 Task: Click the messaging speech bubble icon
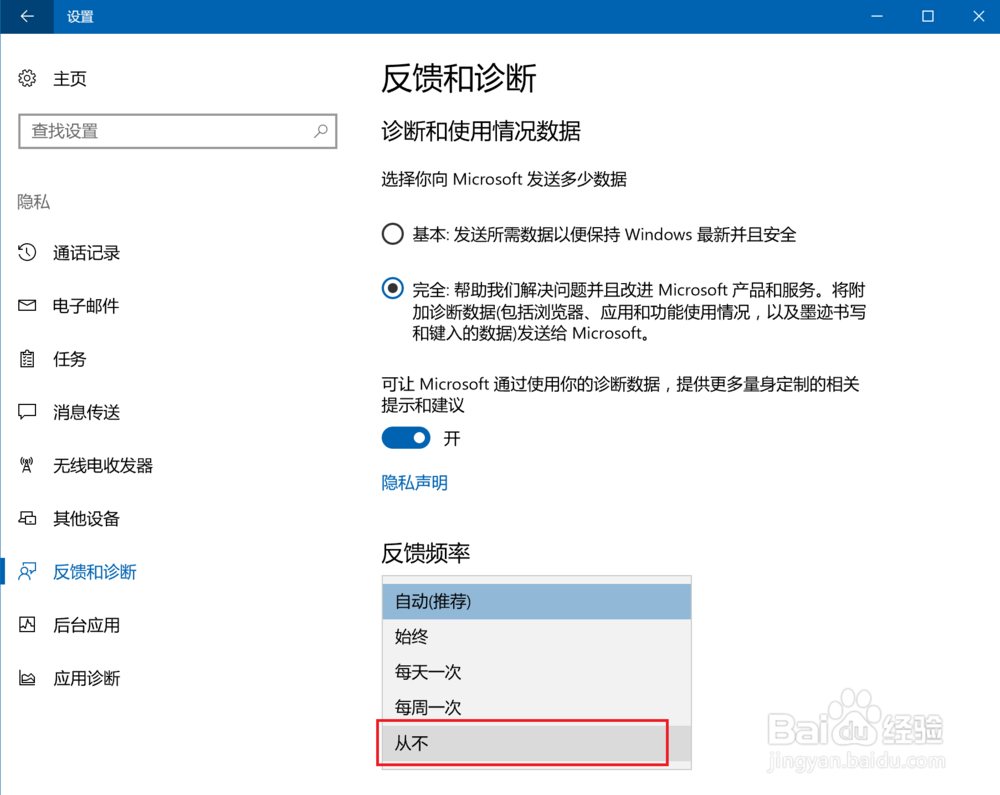coord(27,412)
